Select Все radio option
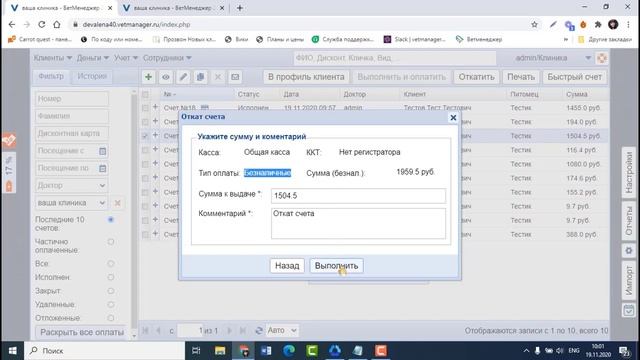Screen dimensions: 640x360 pos(111,264)
